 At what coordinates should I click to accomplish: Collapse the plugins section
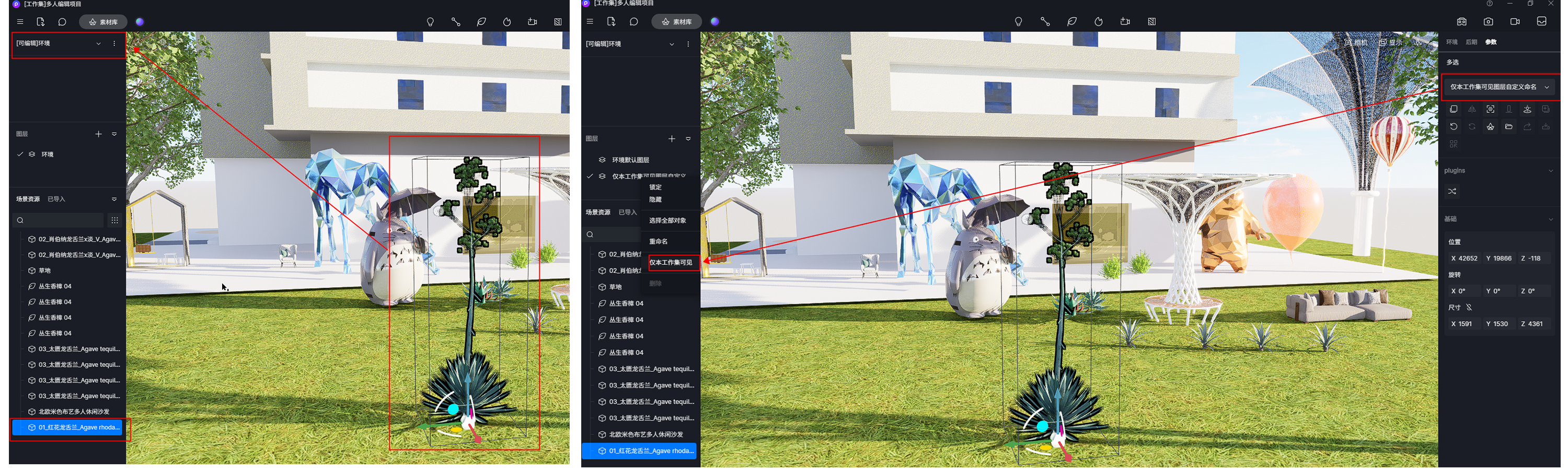(x=1550, y=171)
